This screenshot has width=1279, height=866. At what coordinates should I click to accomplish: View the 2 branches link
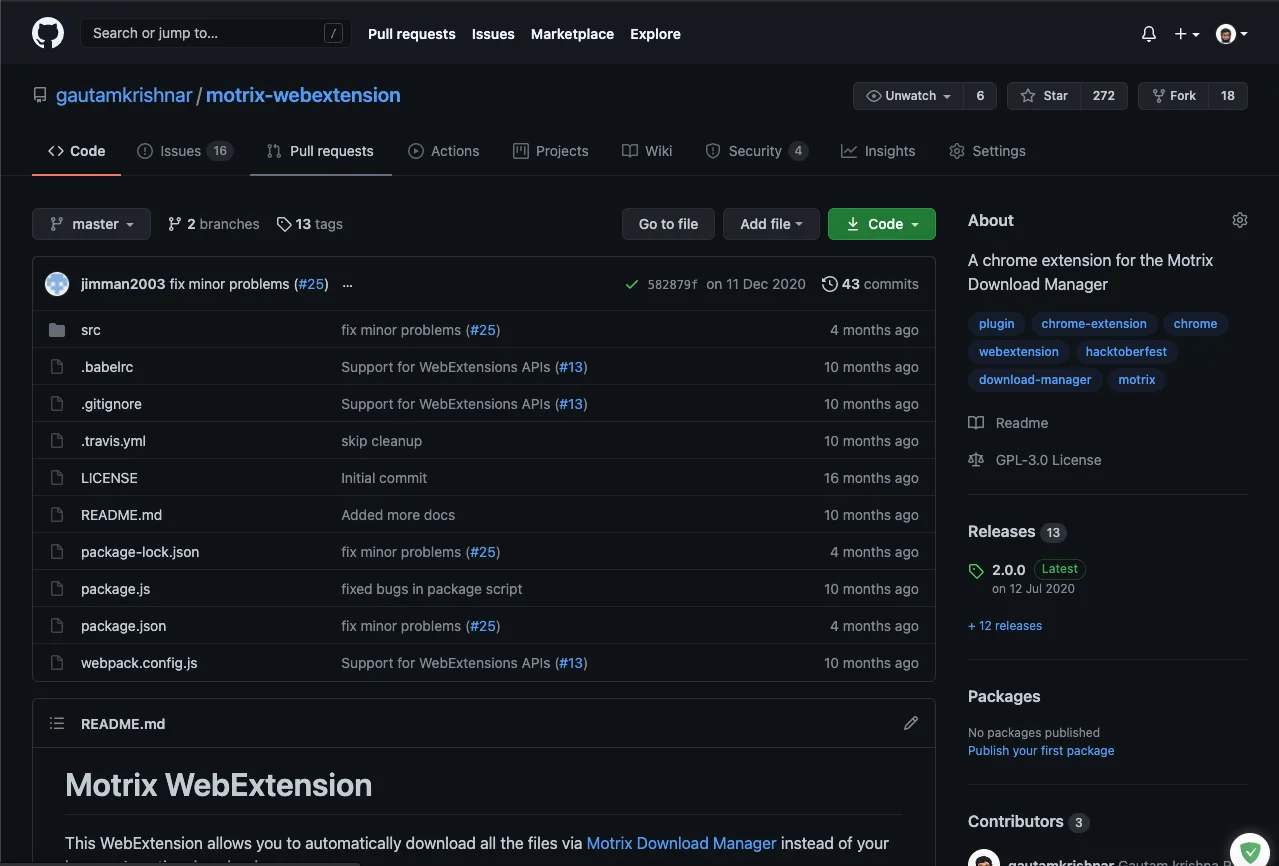[213, 224]
